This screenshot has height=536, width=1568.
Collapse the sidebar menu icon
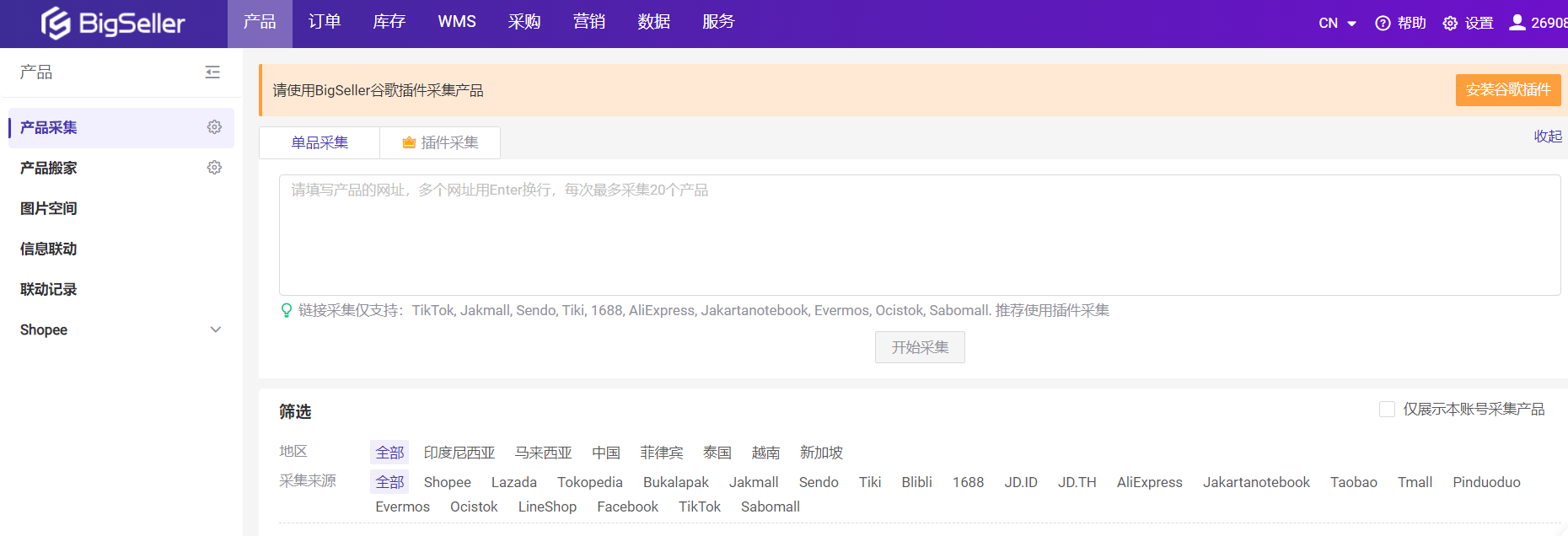tap(212, 72)
